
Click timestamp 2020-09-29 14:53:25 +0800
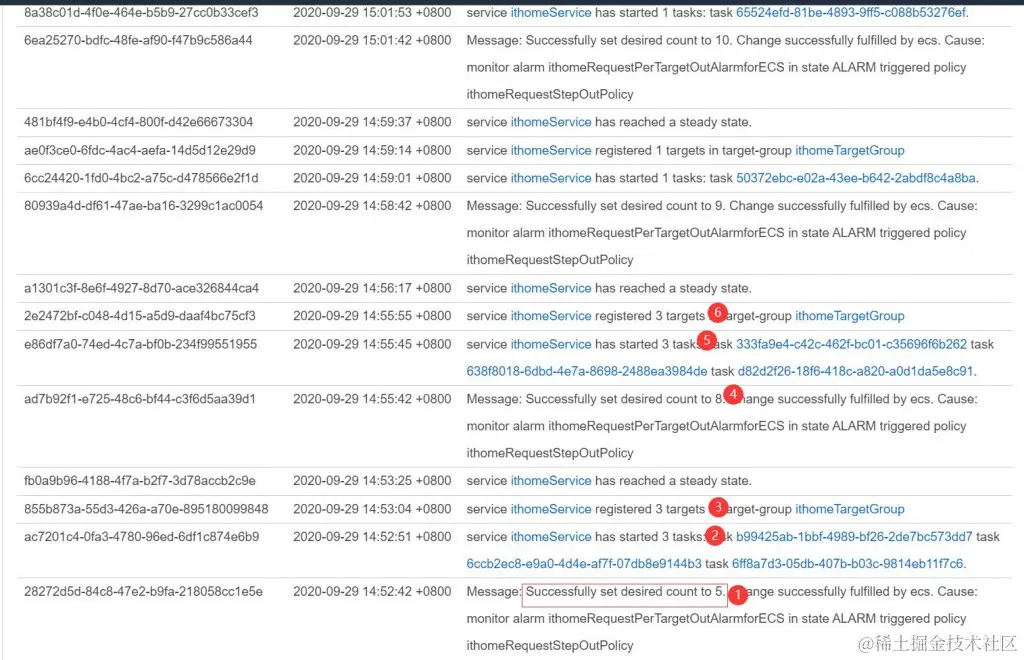[372, 481]
